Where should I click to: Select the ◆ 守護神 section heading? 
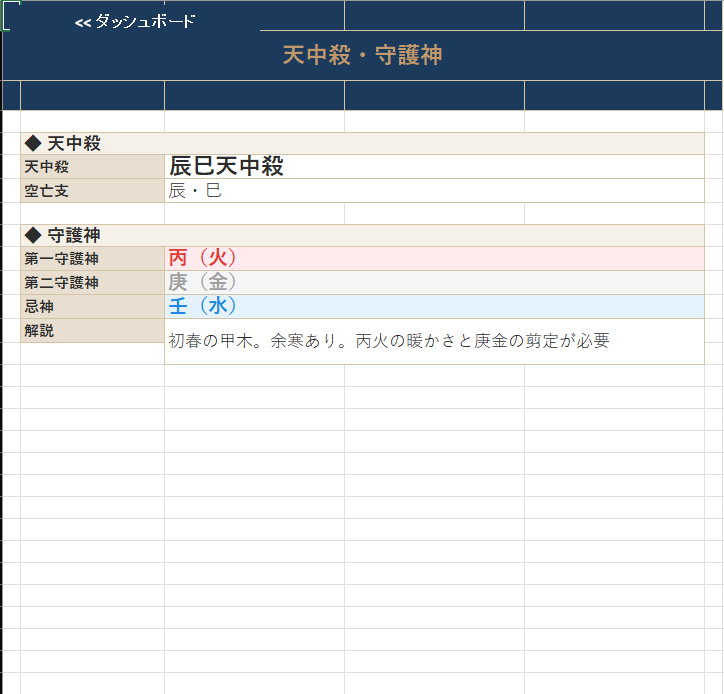362,235
